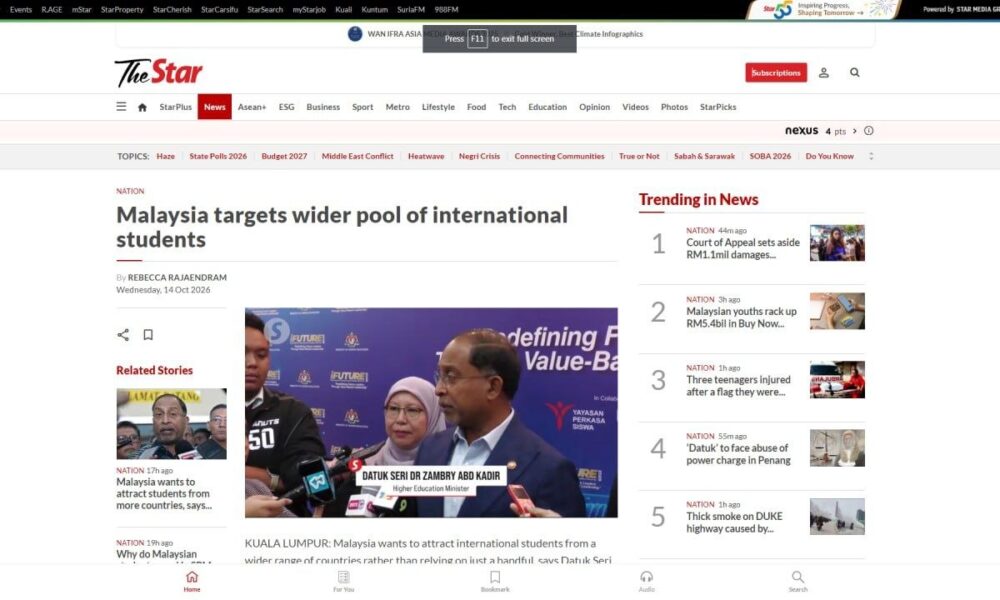The width and height of the screenshot is (1000, 600).
Task: Open Audio in bottom bar
Action: tap(647, 581)
